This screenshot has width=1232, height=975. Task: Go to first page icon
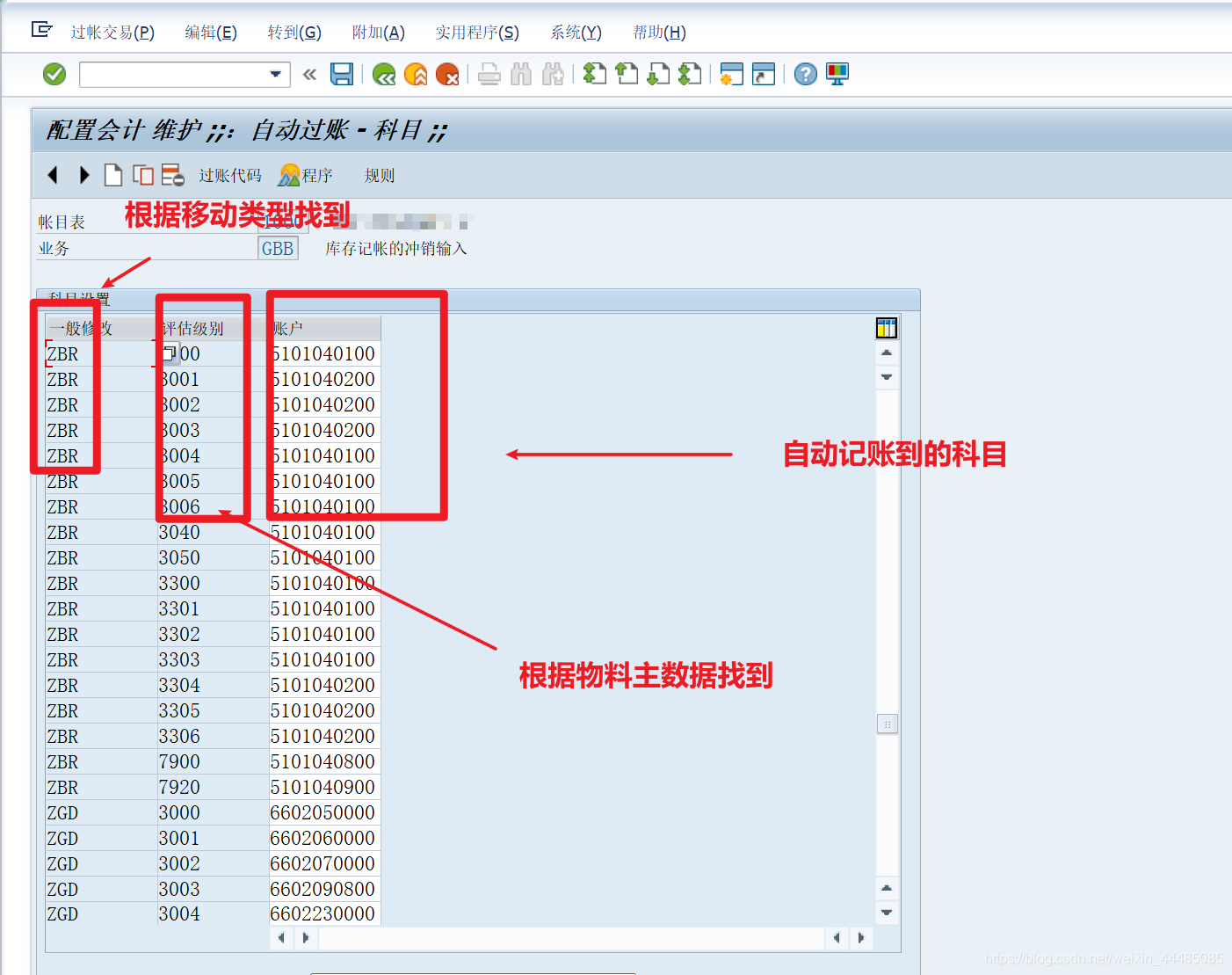pos(595,74)
